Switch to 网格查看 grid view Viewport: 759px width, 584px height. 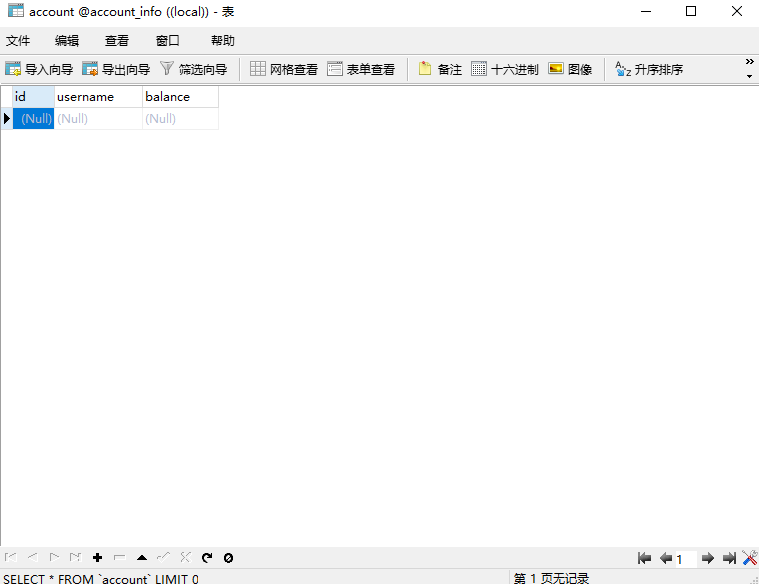point(284,69)
